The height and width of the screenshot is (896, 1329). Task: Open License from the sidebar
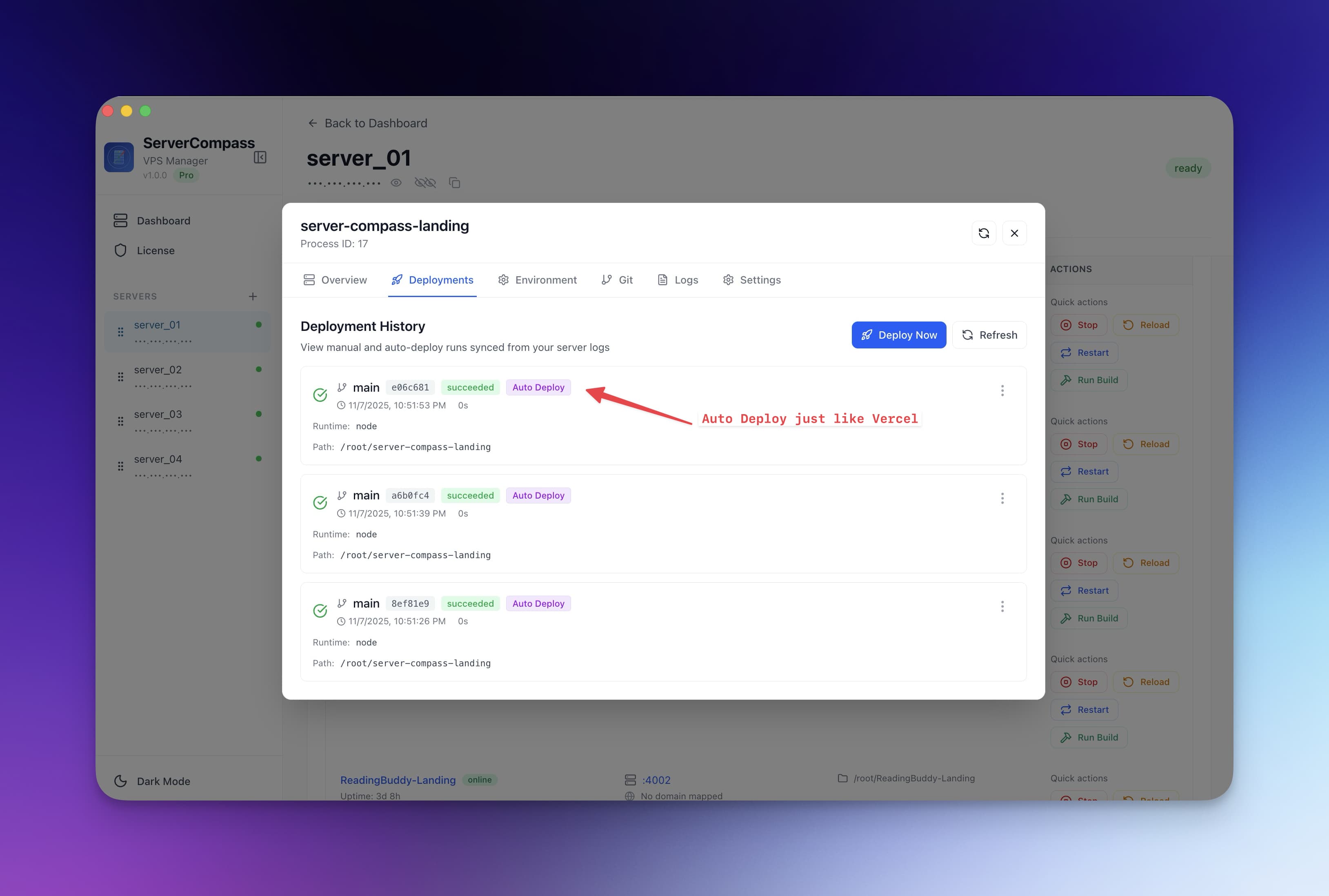(156, 250)
